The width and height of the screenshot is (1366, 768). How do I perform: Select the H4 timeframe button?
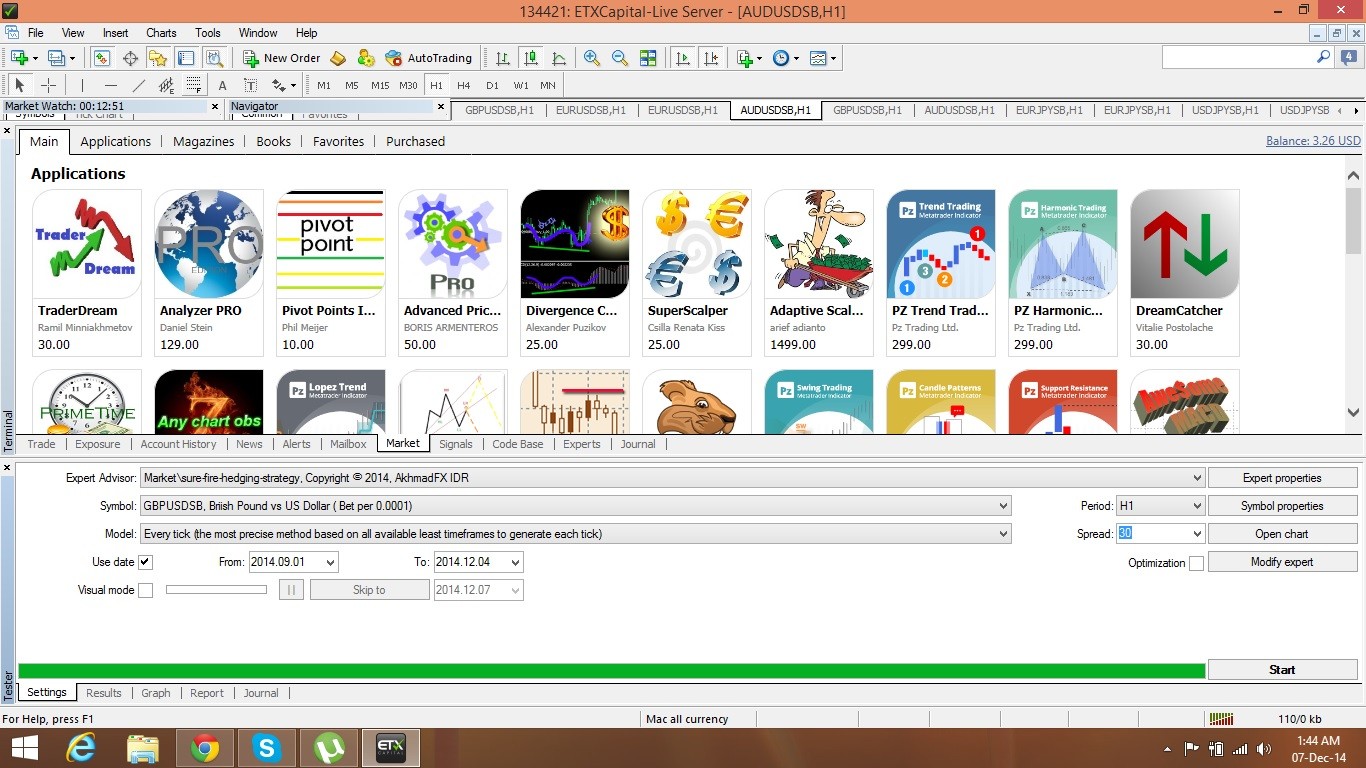[x=464, y=85]
